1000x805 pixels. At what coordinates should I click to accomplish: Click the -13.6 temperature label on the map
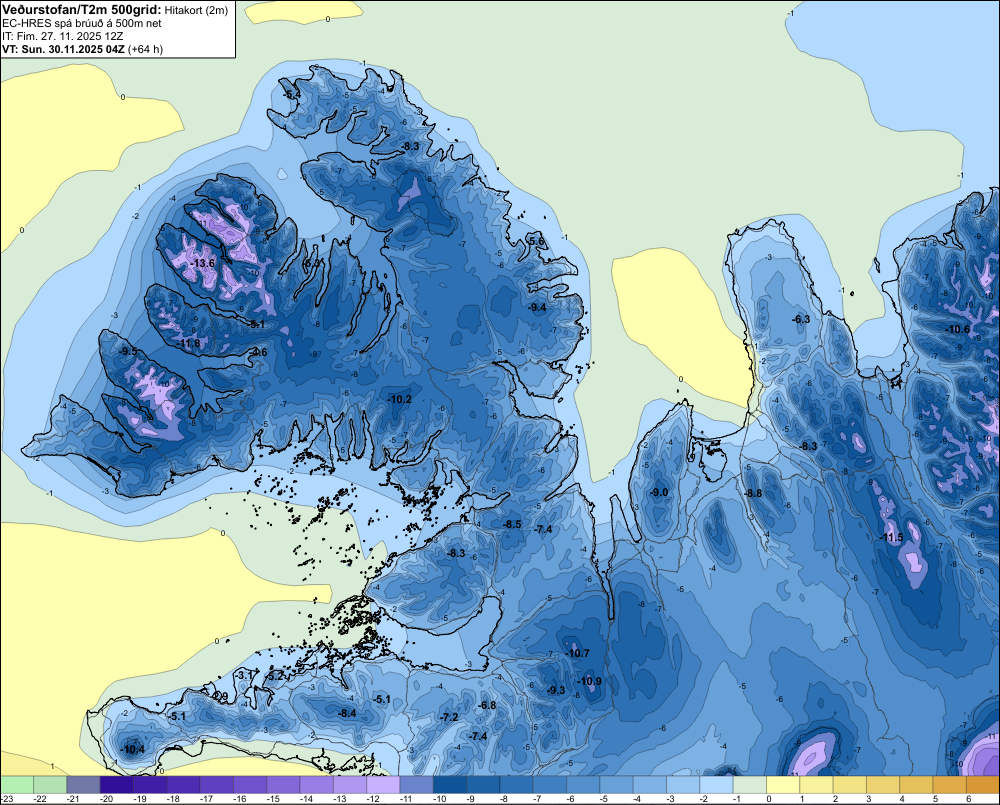(x=204, y=263)
